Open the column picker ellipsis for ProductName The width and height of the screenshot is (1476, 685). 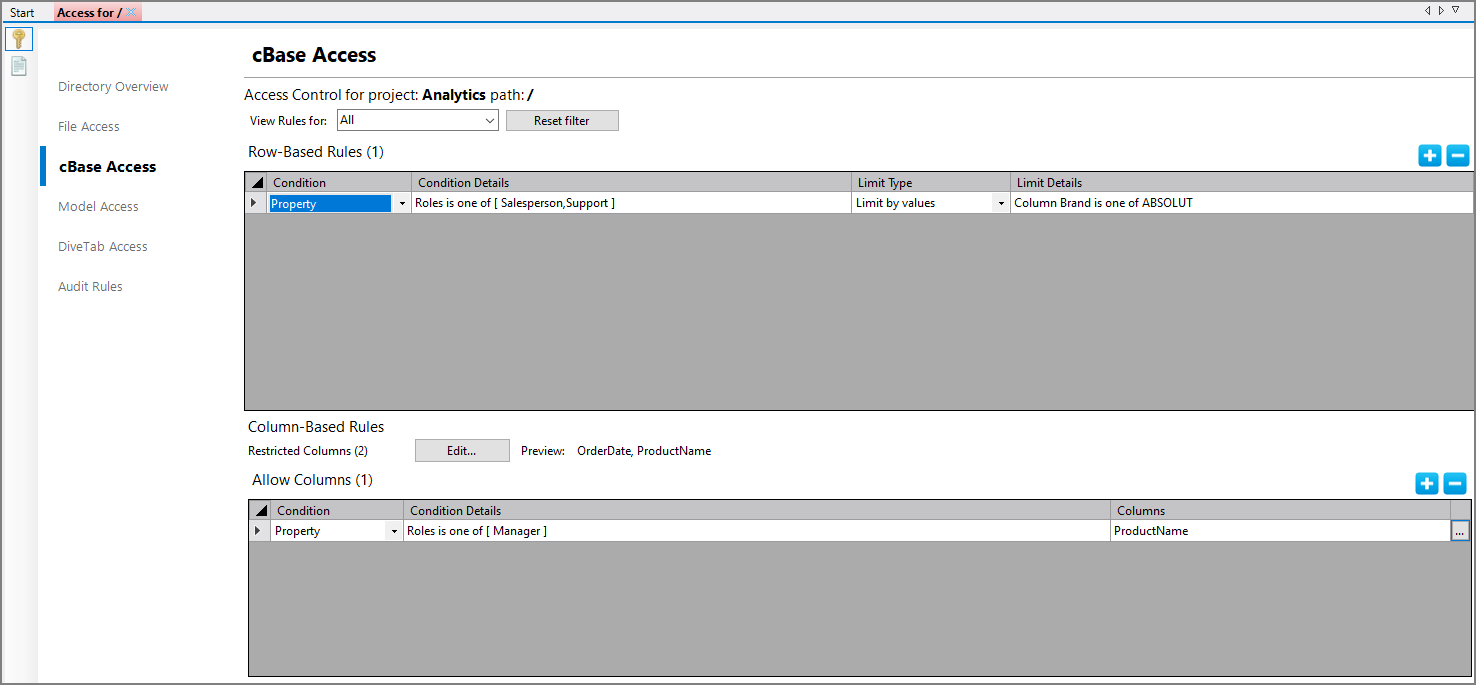pos(1460,530)
